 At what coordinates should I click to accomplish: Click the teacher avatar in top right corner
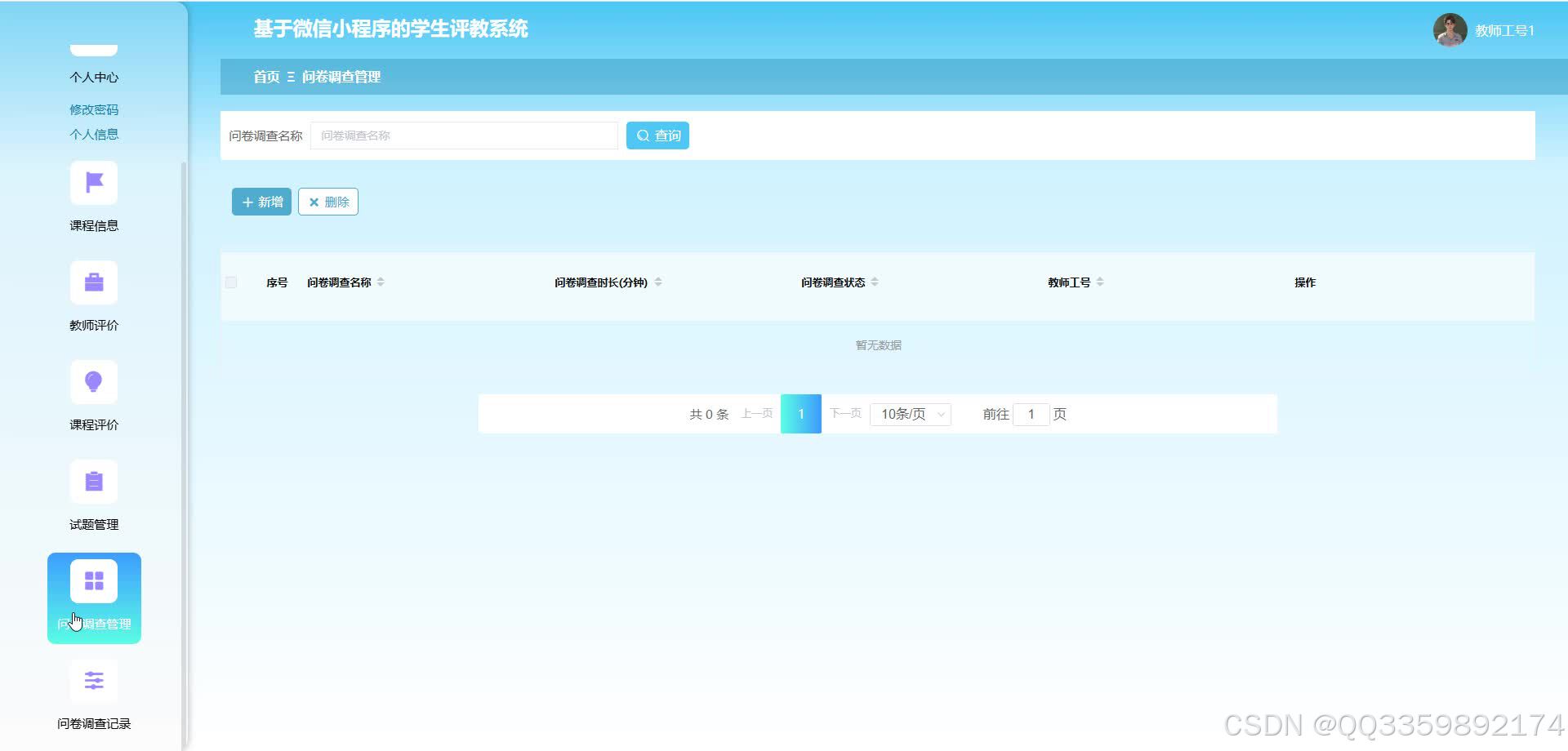(x=1450, y=29)
